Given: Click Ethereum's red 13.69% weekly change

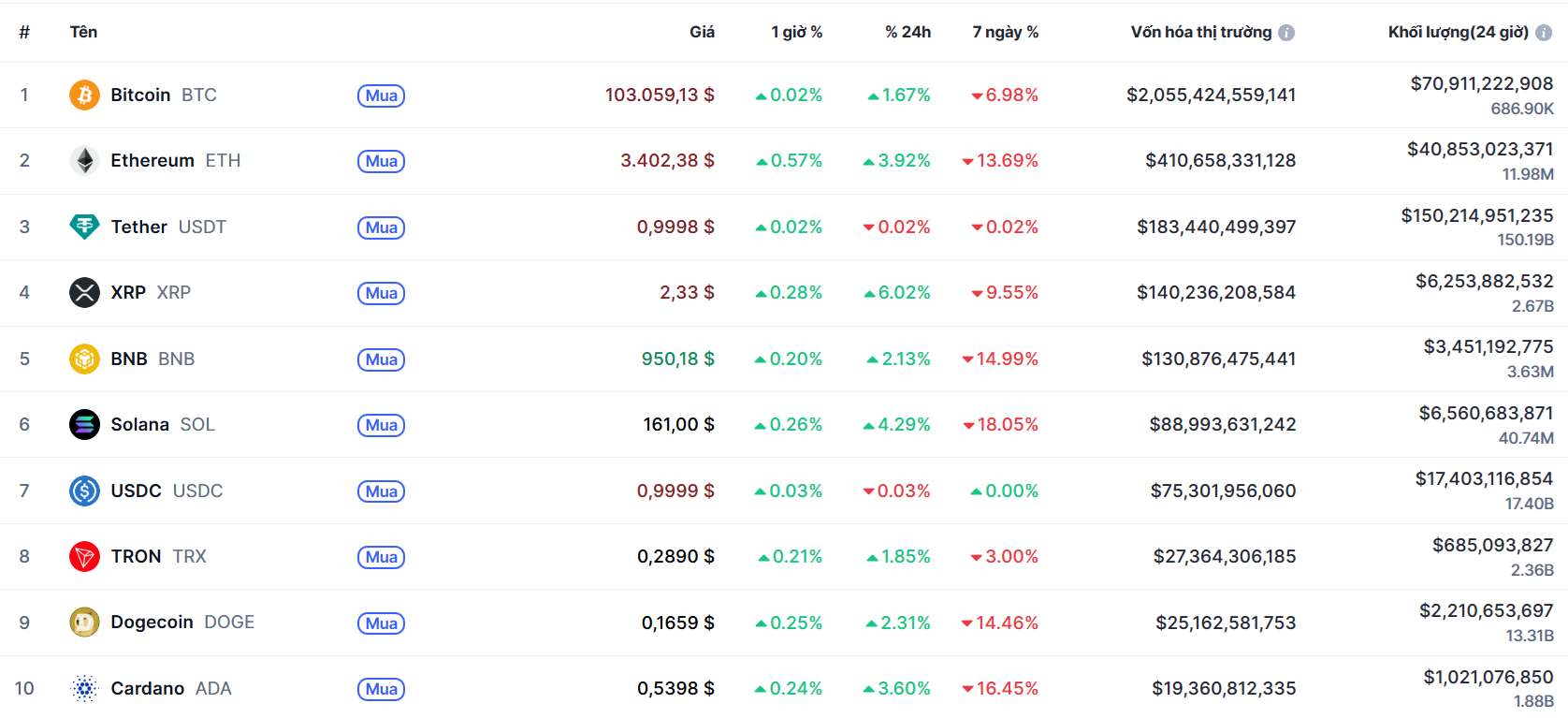Looking at the screenshot, I should pyautogui.click(x=1001, y=160).
